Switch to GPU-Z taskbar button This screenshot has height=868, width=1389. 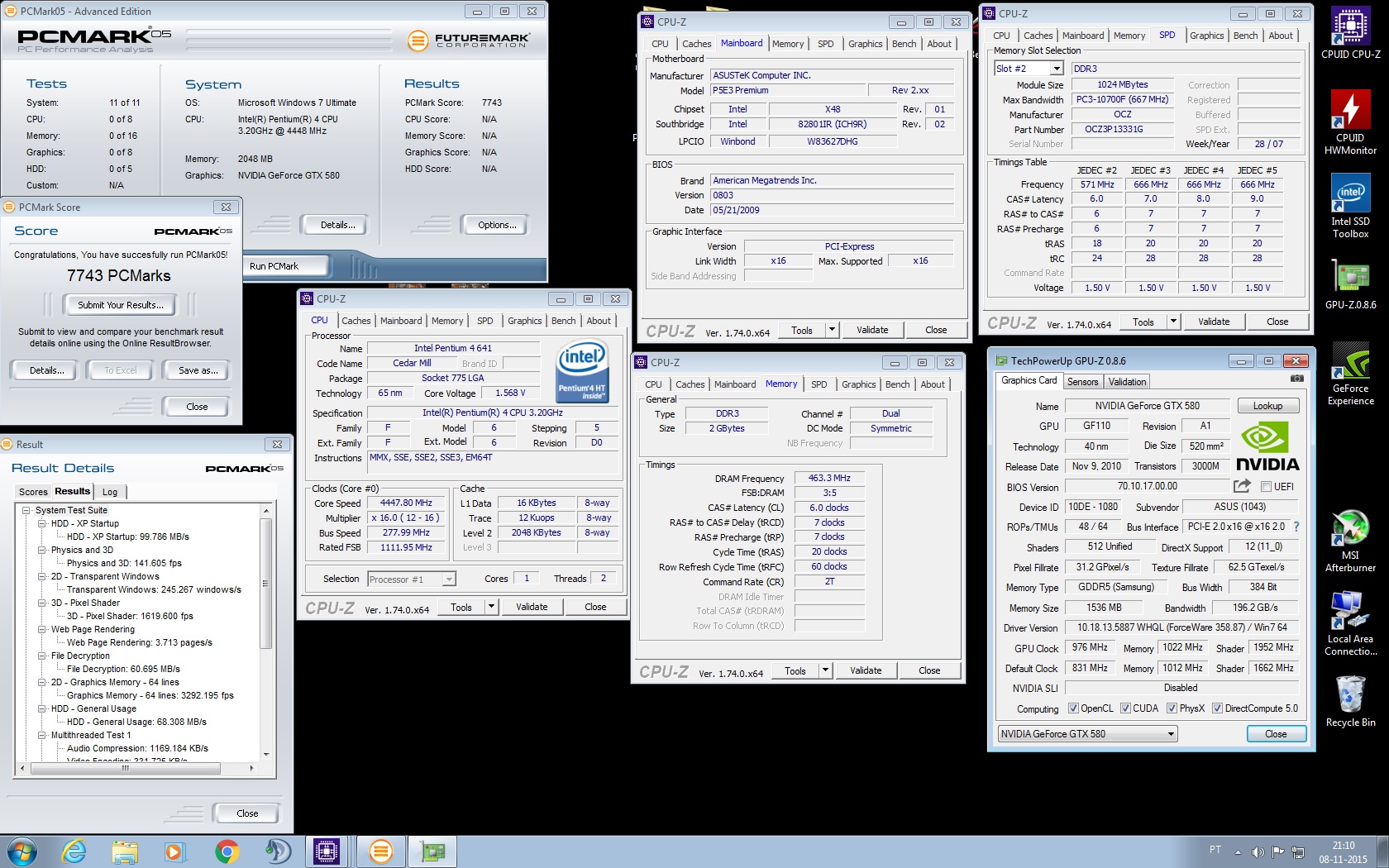click(433, 851)
